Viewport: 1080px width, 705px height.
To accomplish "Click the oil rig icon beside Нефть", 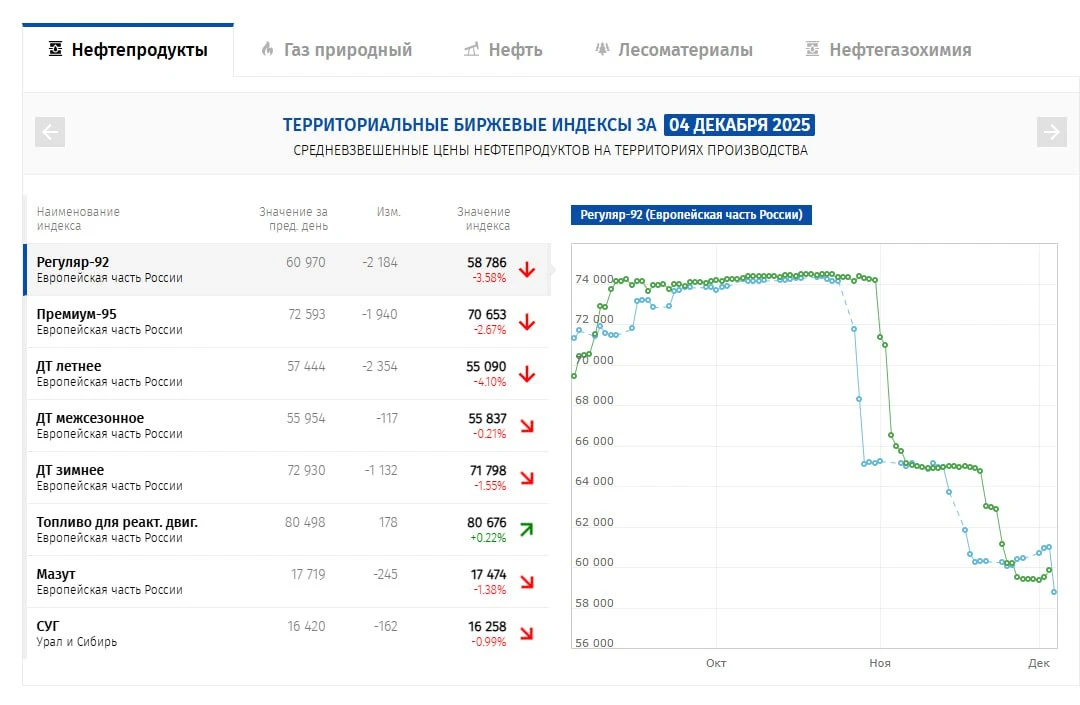I will [x=471, y=49].
